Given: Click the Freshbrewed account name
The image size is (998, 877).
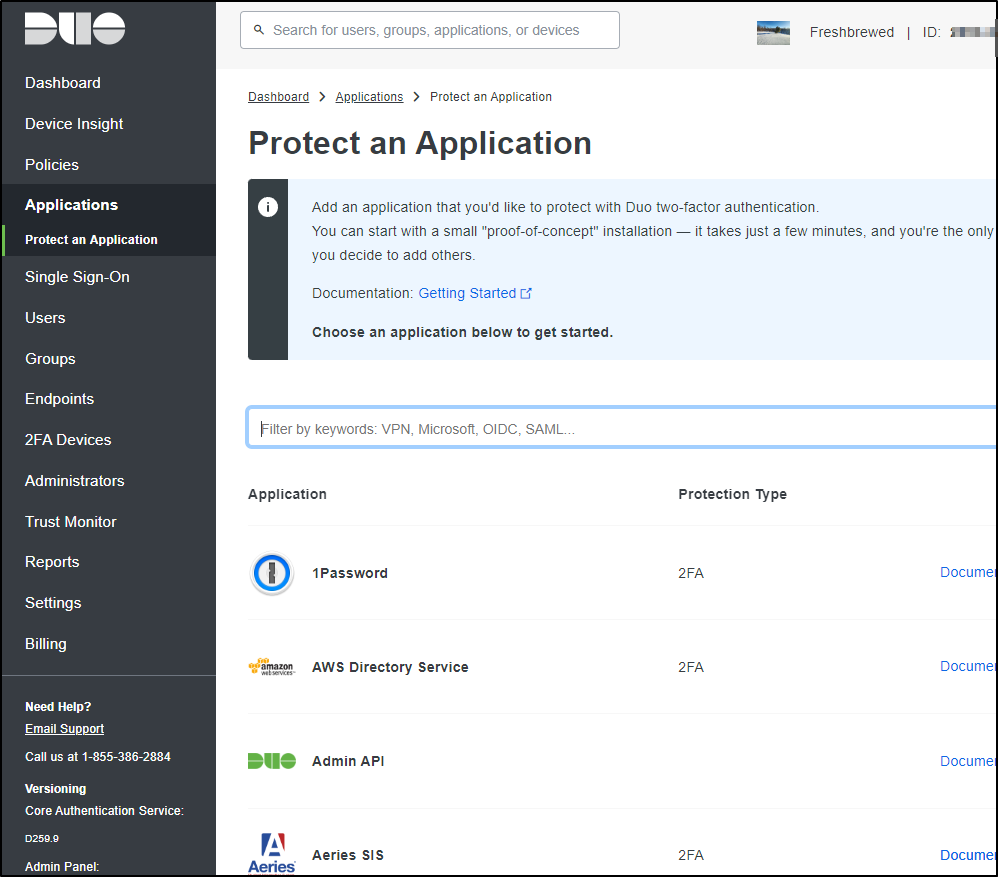Looking at the screenshot, I should (x=852, y=32).
